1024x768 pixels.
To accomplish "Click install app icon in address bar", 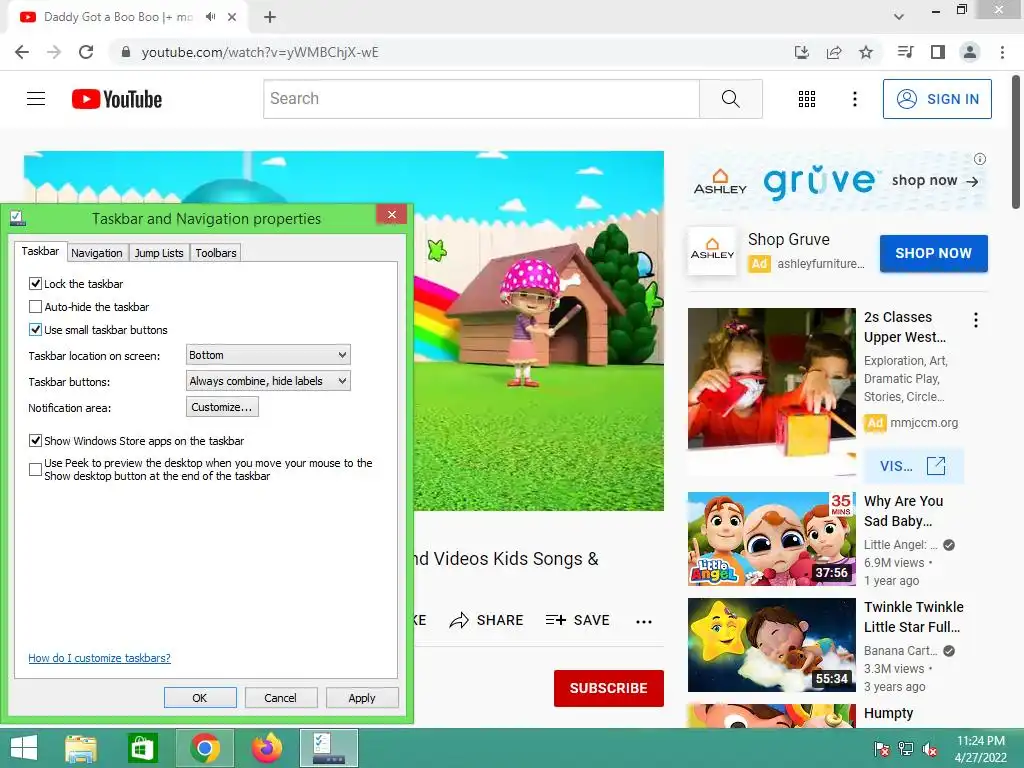I will 801,52.
